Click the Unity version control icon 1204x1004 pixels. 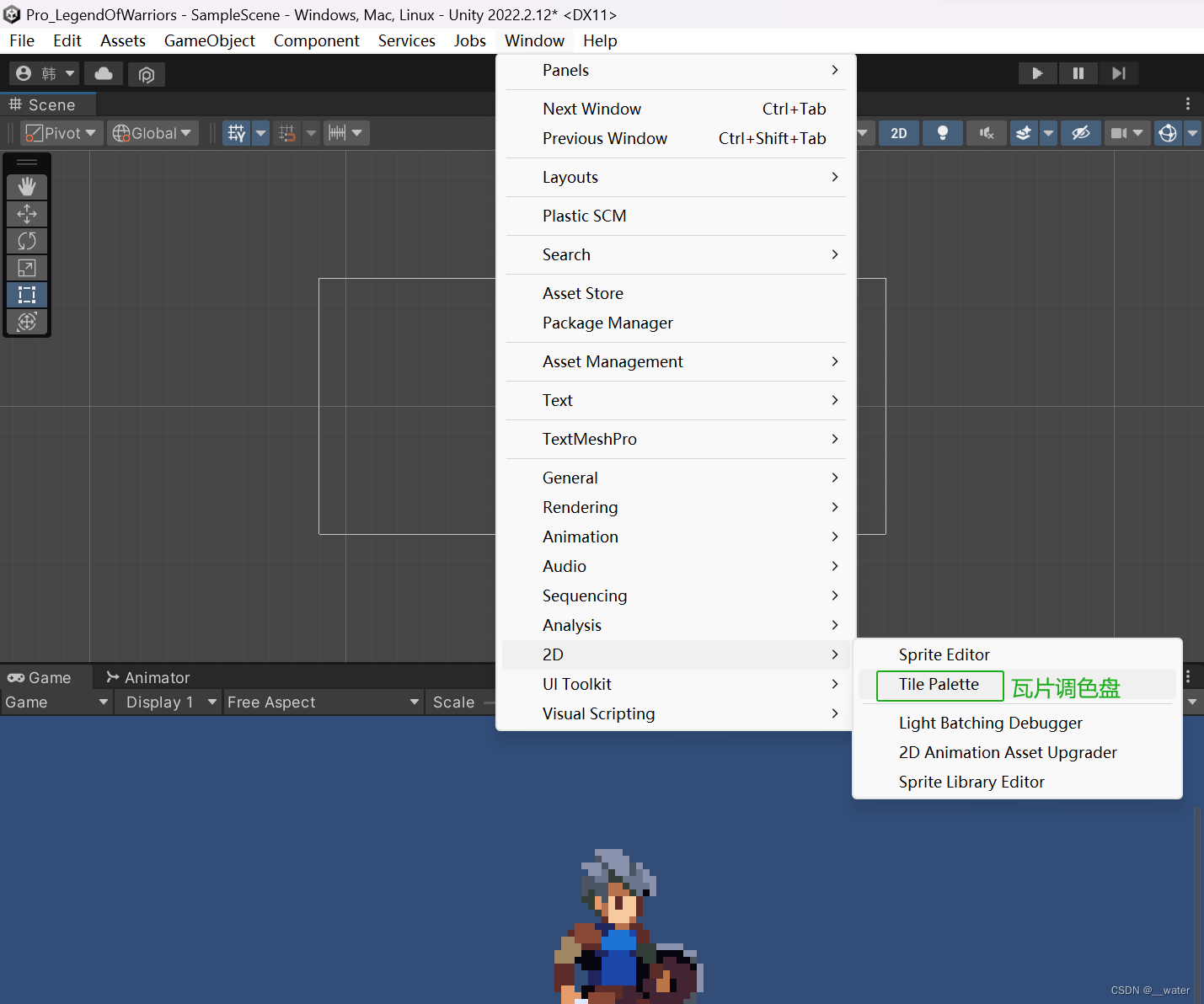(x=147, y=74)
